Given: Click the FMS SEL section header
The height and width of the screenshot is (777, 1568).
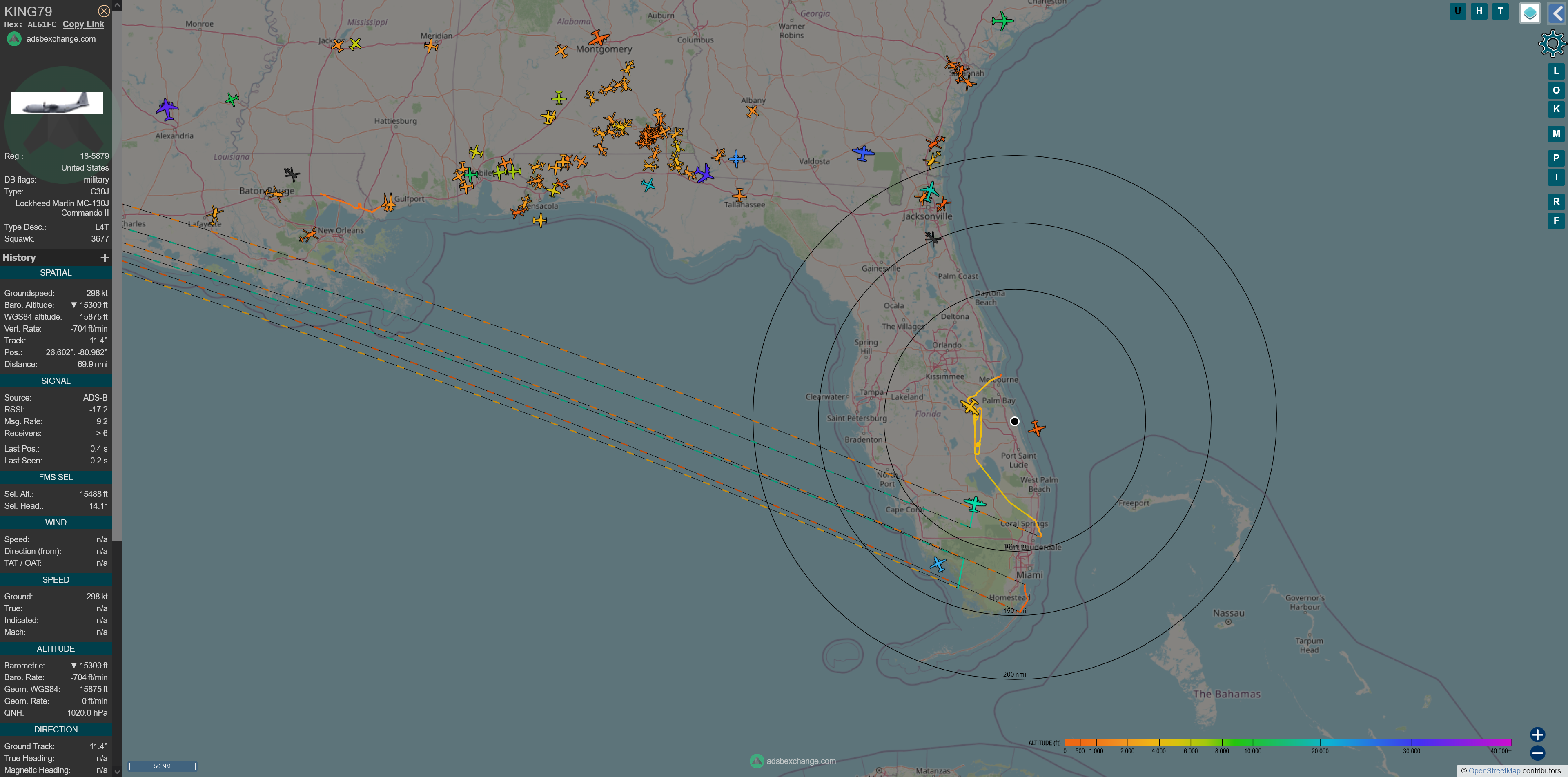Looking at the screenshot, I should tap(56, 478).
